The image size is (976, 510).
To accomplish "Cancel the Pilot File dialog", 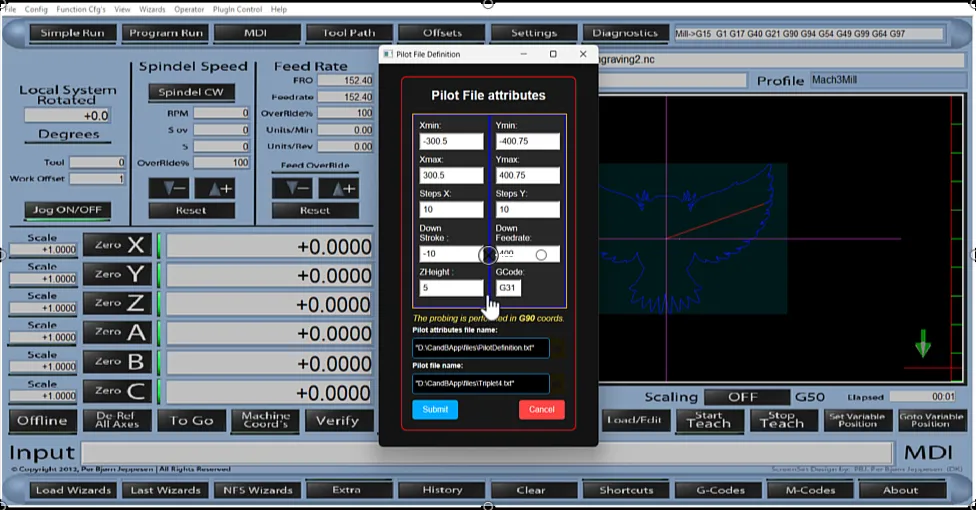I will pos(541,409).
